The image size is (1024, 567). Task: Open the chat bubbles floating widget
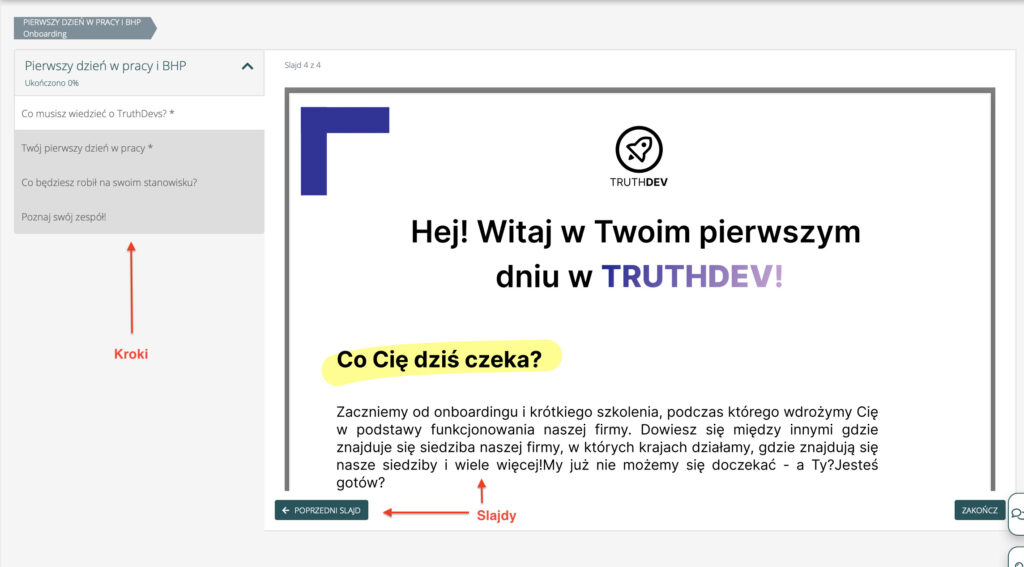tap(1015, 514)
